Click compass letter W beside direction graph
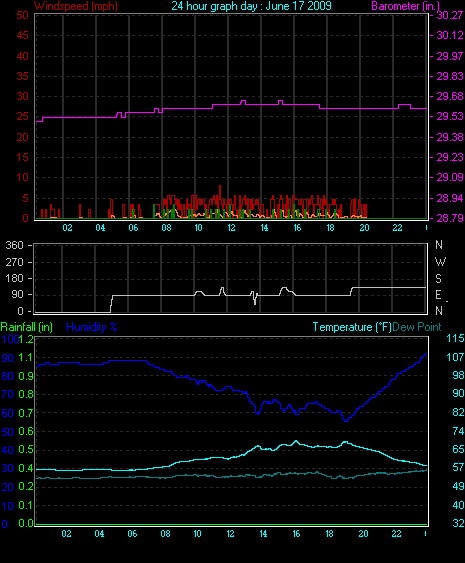Image resolution: width=465 pixels, height=563 pixels. coord(440,262)
